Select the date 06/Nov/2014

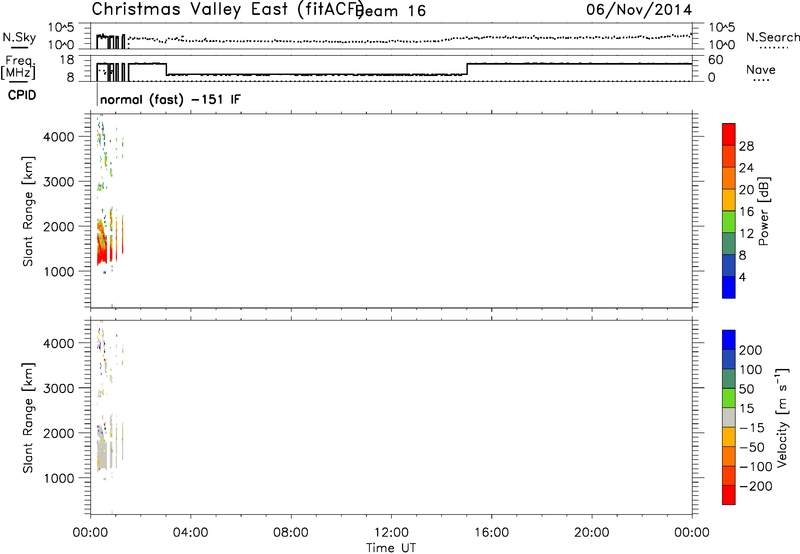click(639, 10)
